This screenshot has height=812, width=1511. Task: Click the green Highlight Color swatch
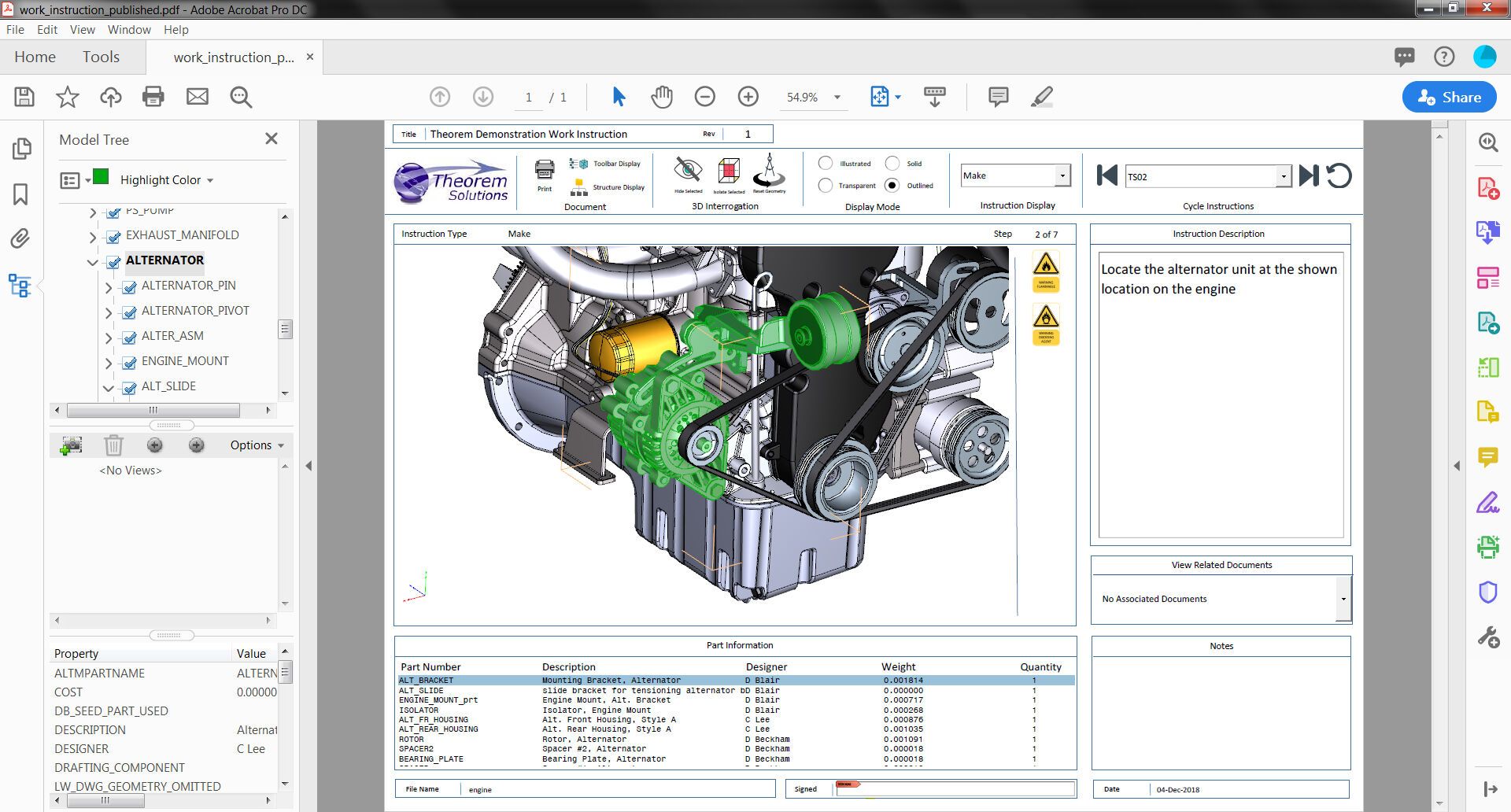click(102, 178)
